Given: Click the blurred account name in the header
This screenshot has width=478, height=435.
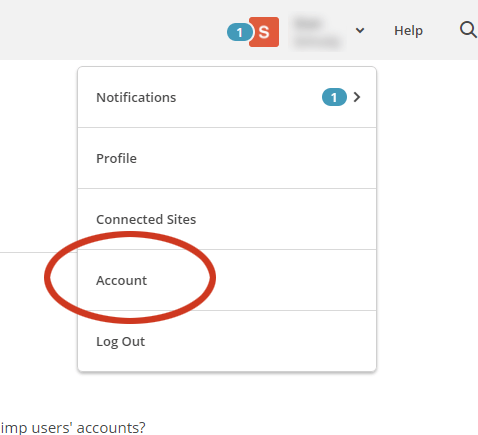Looking at the screenshot, I should pos(317,33).
